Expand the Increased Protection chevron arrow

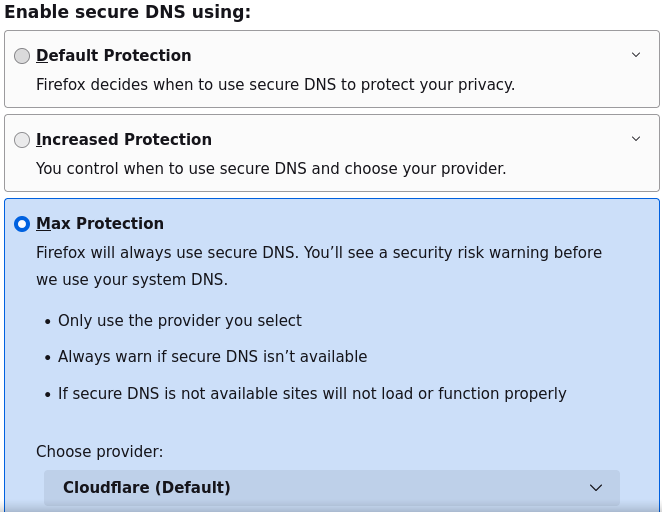(636, 139)
